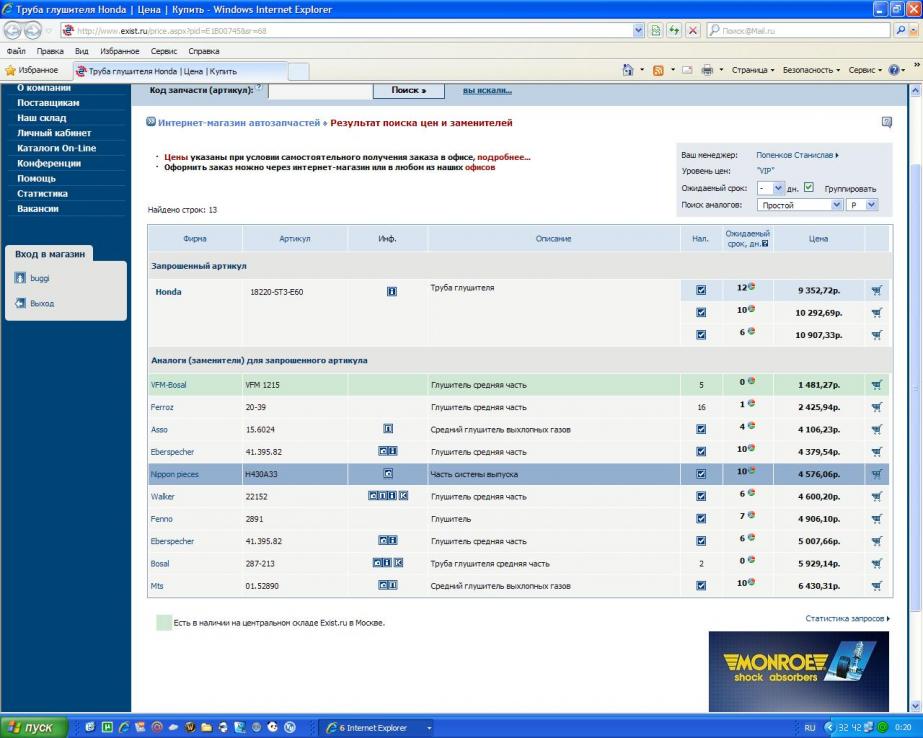Open the Статистика запросов link
This screenshot has height=738, width=923.
point(847,619)
